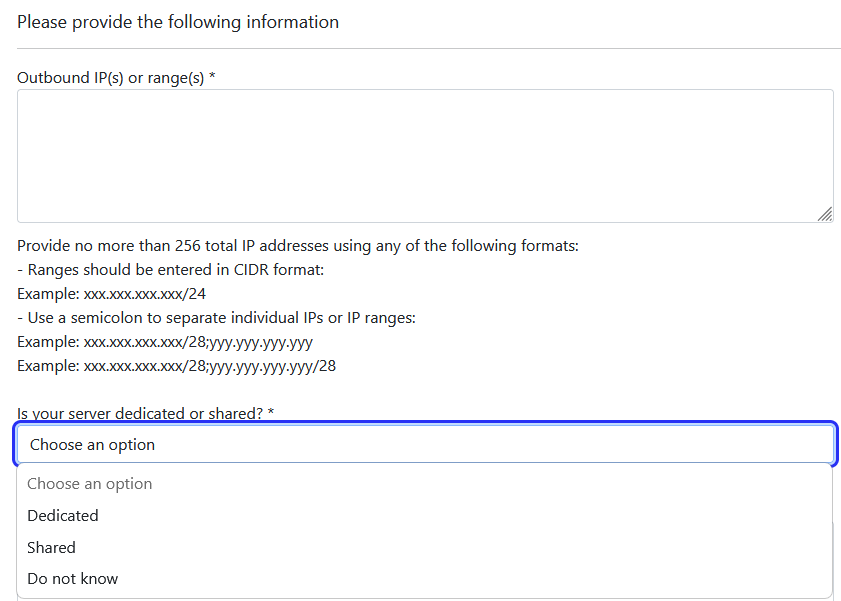Click the xxx.xxx.xxx.xxx/24 example text
841x601 pixels.
[x=145, y=294]
